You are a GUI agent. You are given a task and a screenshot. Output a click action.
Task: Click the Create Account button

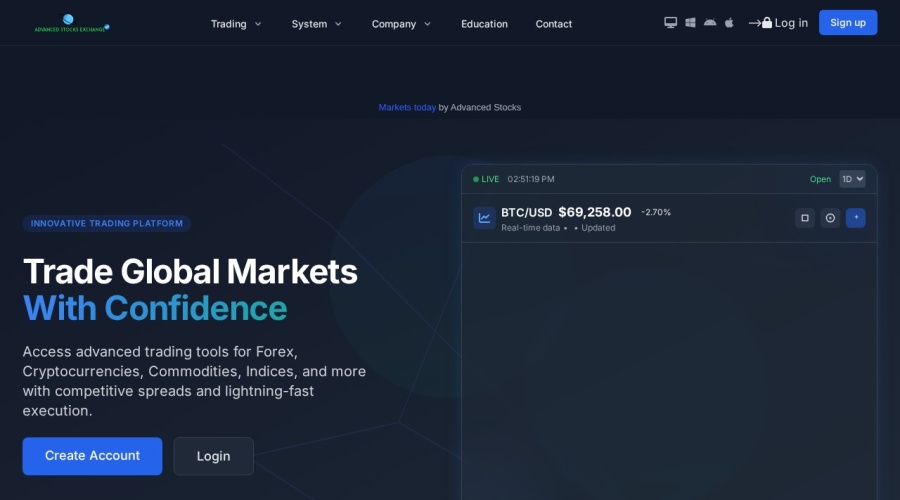pos(92,456)
